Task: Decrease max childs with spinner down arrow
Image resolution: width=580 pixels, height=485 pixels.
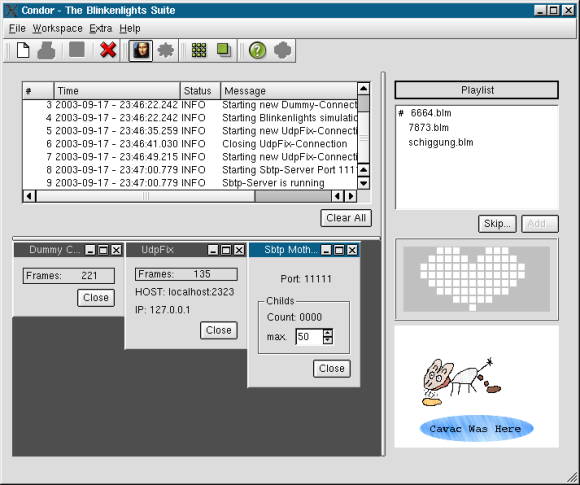Action: coord(328,340)
